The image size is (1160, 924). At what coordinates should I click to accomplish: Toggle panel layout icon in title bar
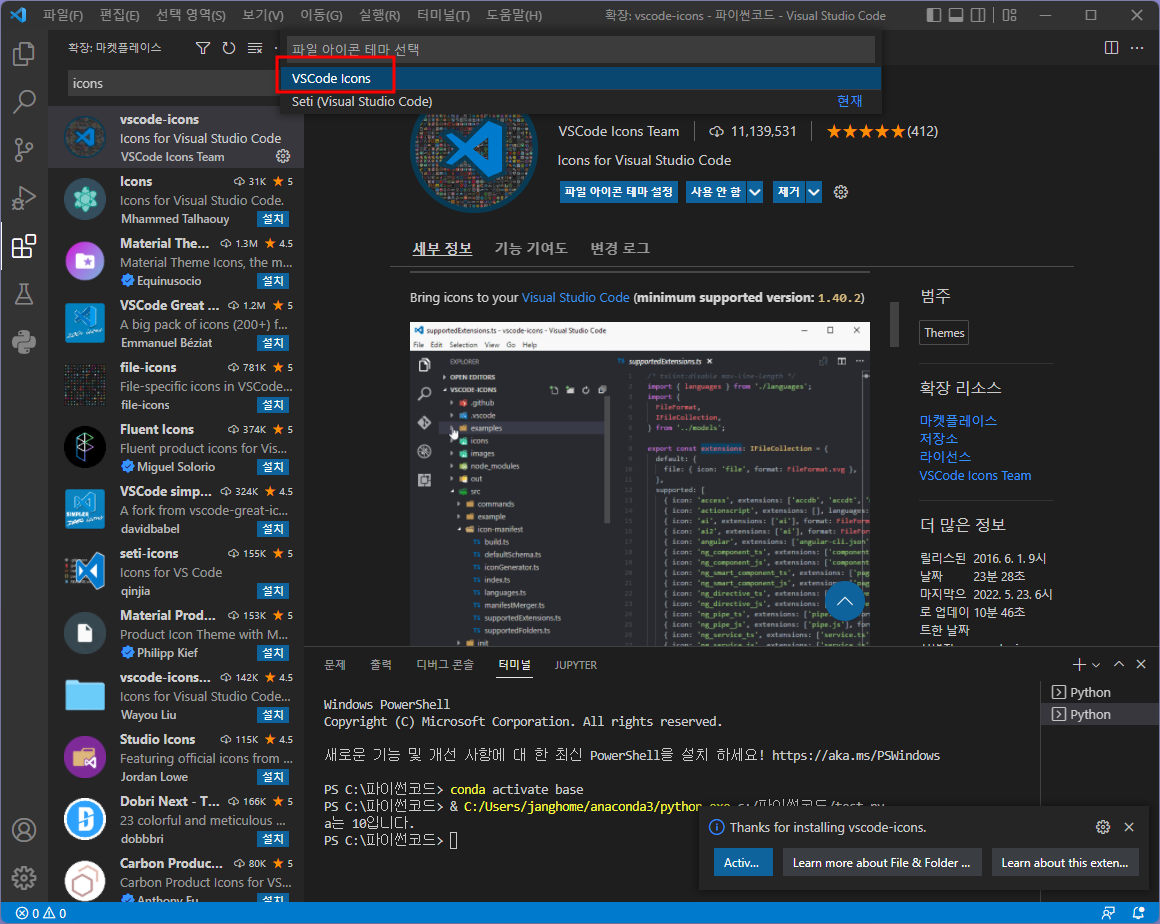(x=956, y=15)
